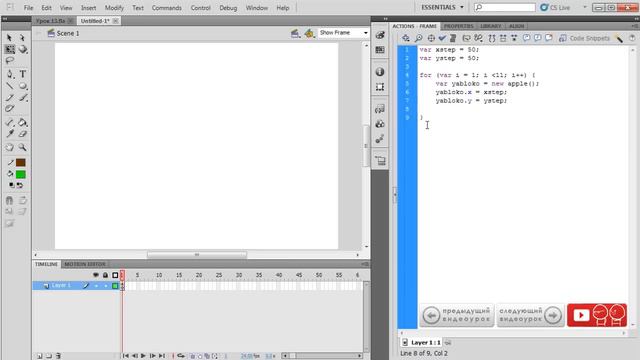Image resolution: width=640 pixels, height=360 pixels.
Task: Click New Layer icon in timeline
Action: point(40,356)
